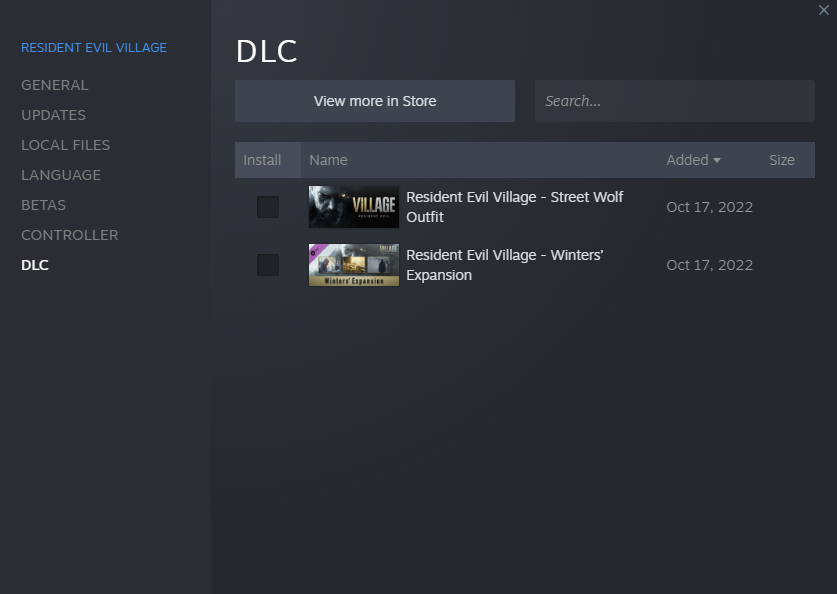837x594 pixels.
Task: Enable install checkbox for Winters' Expansion
Action: [x=268, y=265]
